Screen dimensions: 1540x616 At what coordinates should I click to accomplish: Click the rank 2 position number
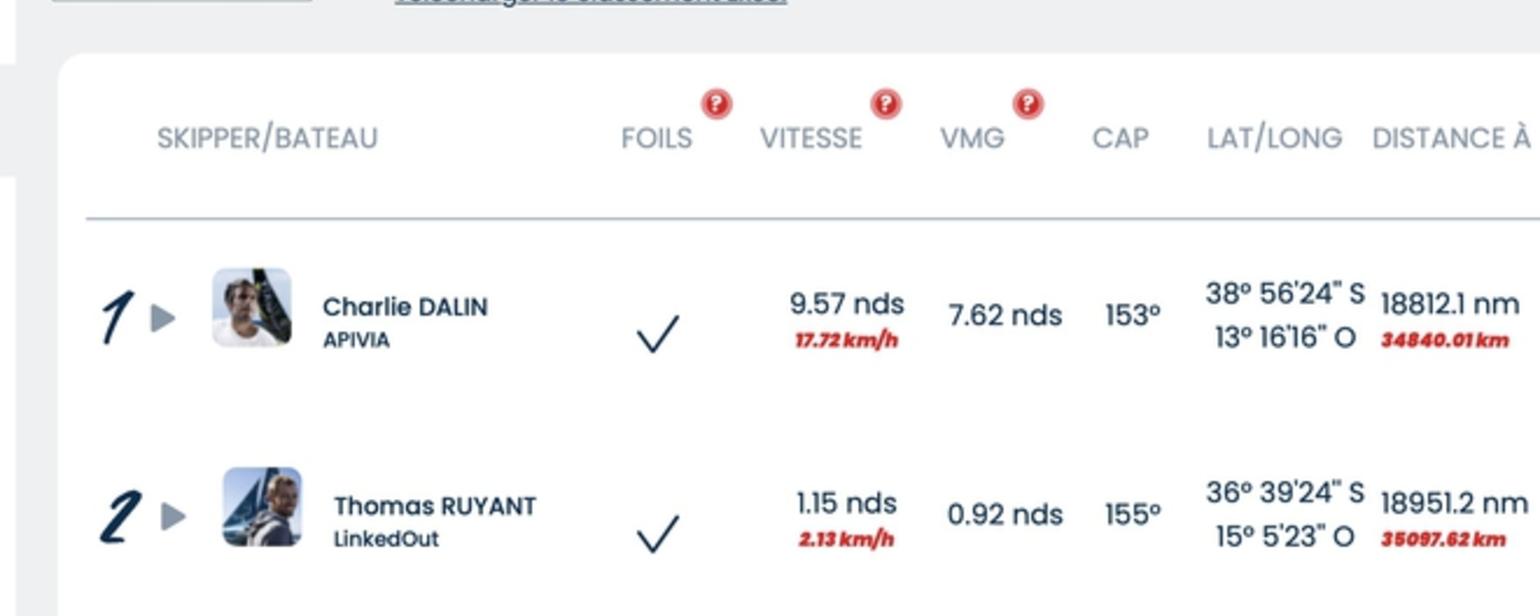point(121,517)
